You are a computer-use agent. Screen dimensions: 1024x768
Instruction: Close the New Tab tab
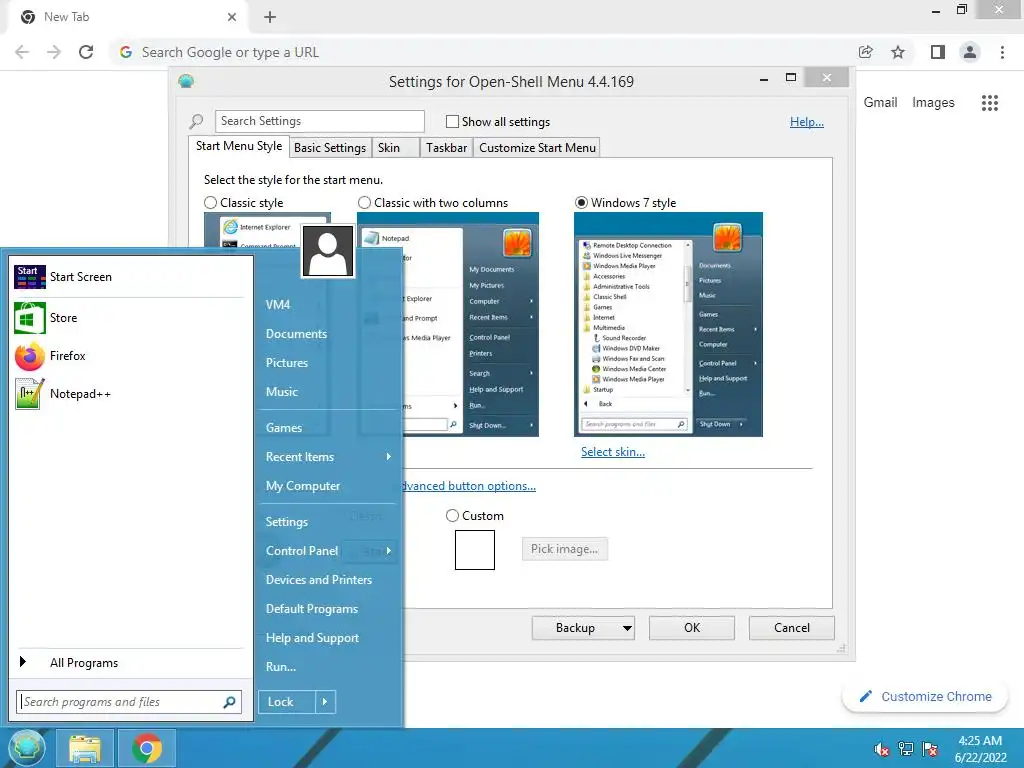tap(232, 17)
